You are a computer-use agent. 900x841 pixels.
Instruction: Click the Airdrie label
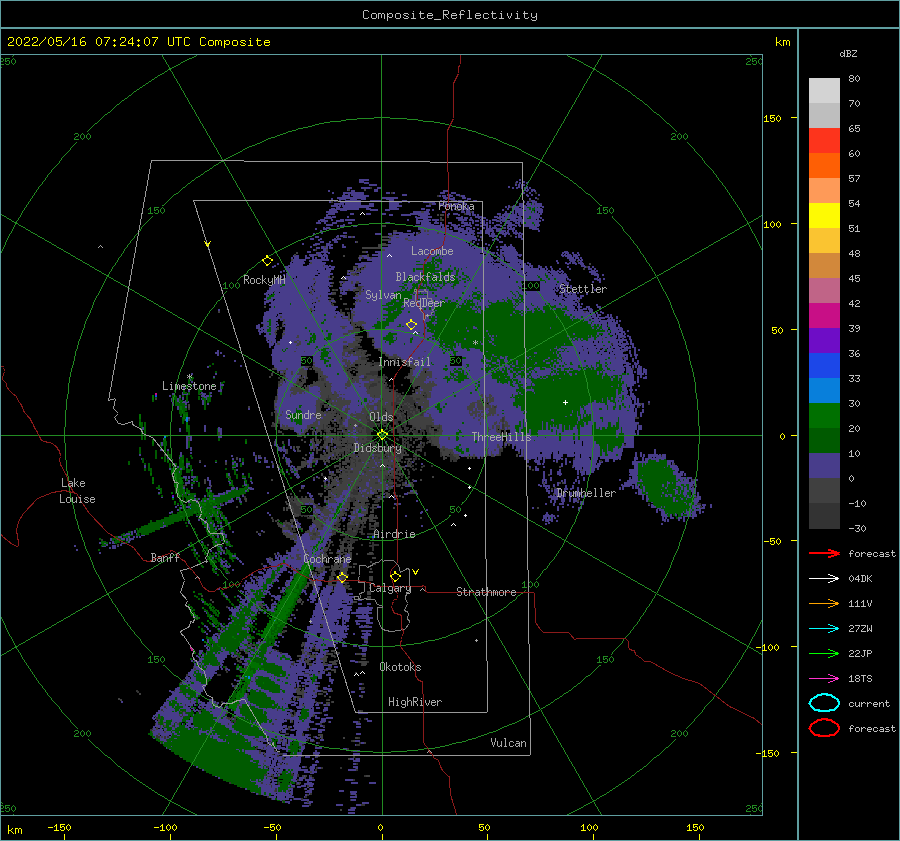click(394, 534)
